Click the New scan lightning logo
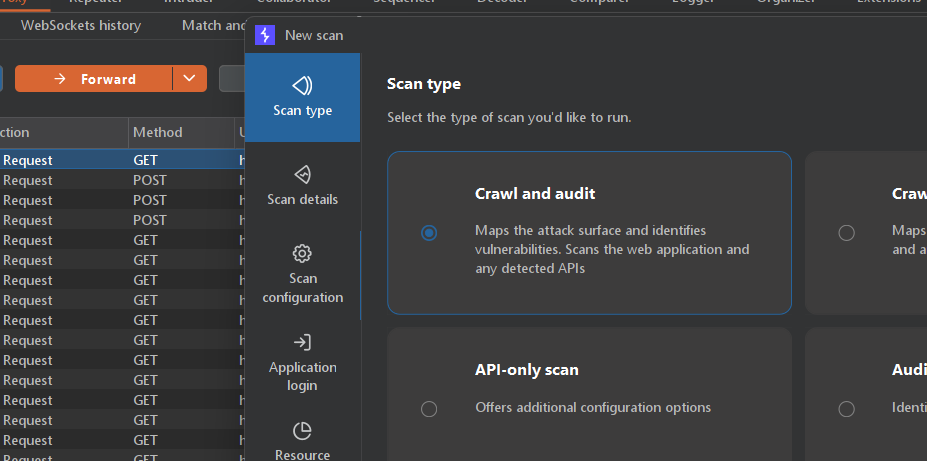This screenshot has height=461, width=927. tap(265, 35)
